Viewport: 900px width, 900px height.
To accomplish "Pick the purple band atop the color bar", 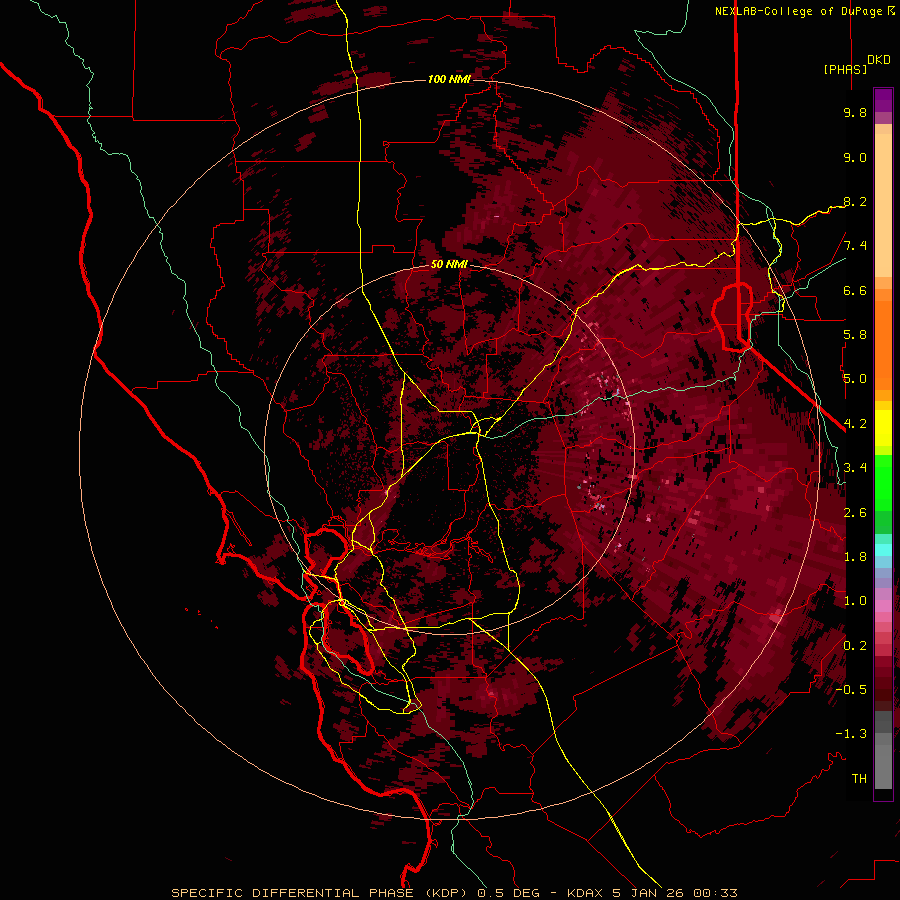I will click(883, 100).
